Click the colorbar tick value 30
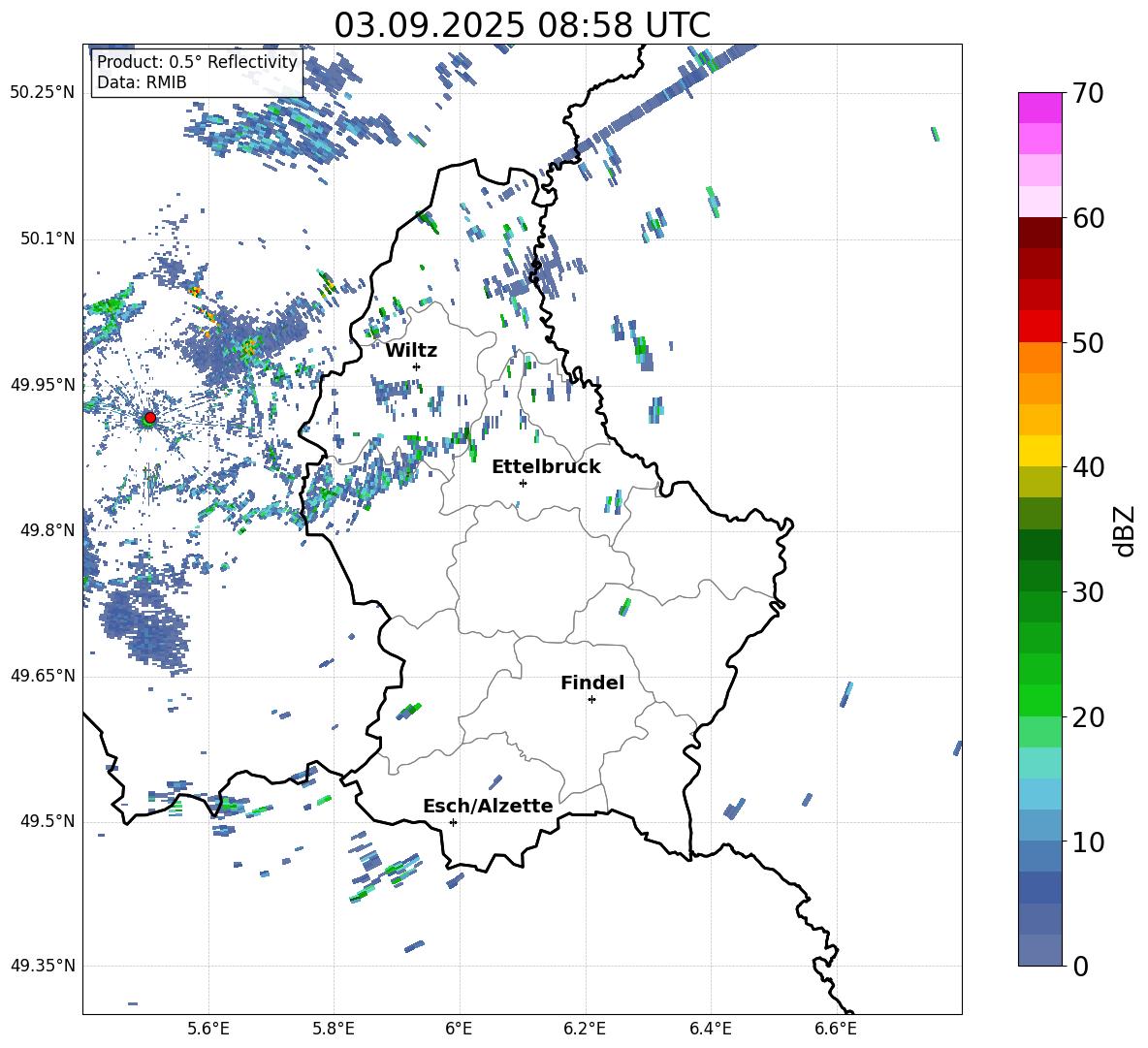The image size is (1148, 1048). tap(1088, 592)
